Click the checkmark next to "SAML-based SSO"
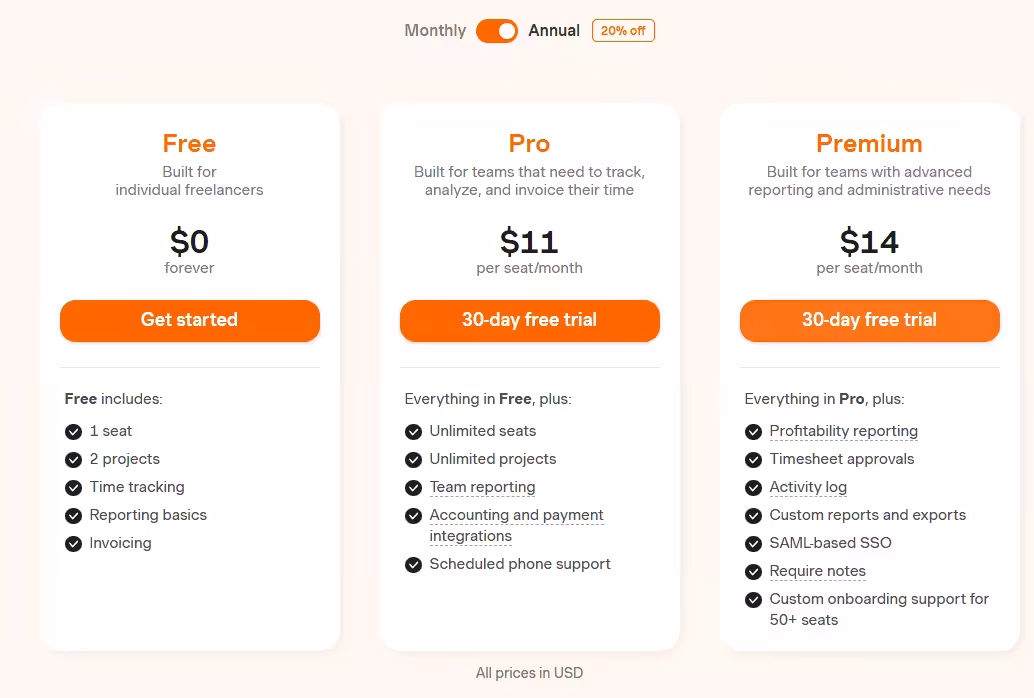 753,543
